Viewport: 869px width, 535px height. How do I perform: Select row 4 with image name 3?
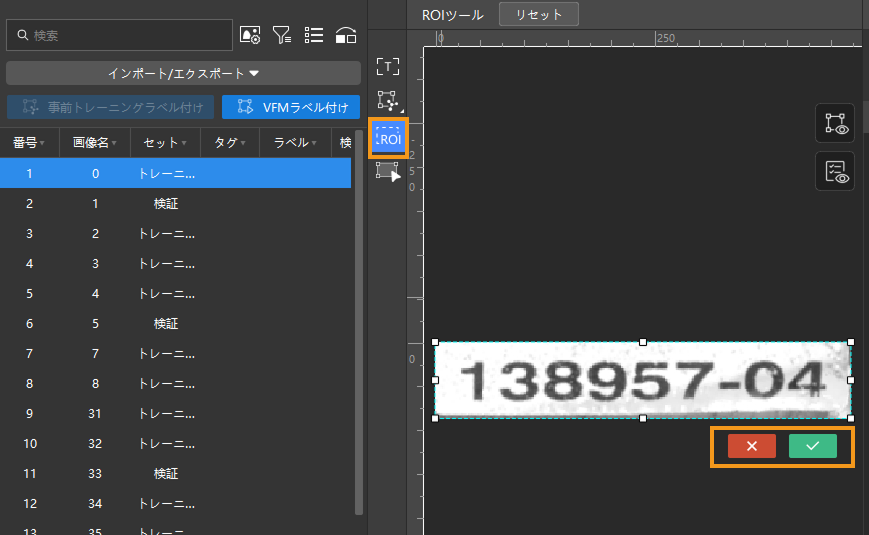point(176,263)
